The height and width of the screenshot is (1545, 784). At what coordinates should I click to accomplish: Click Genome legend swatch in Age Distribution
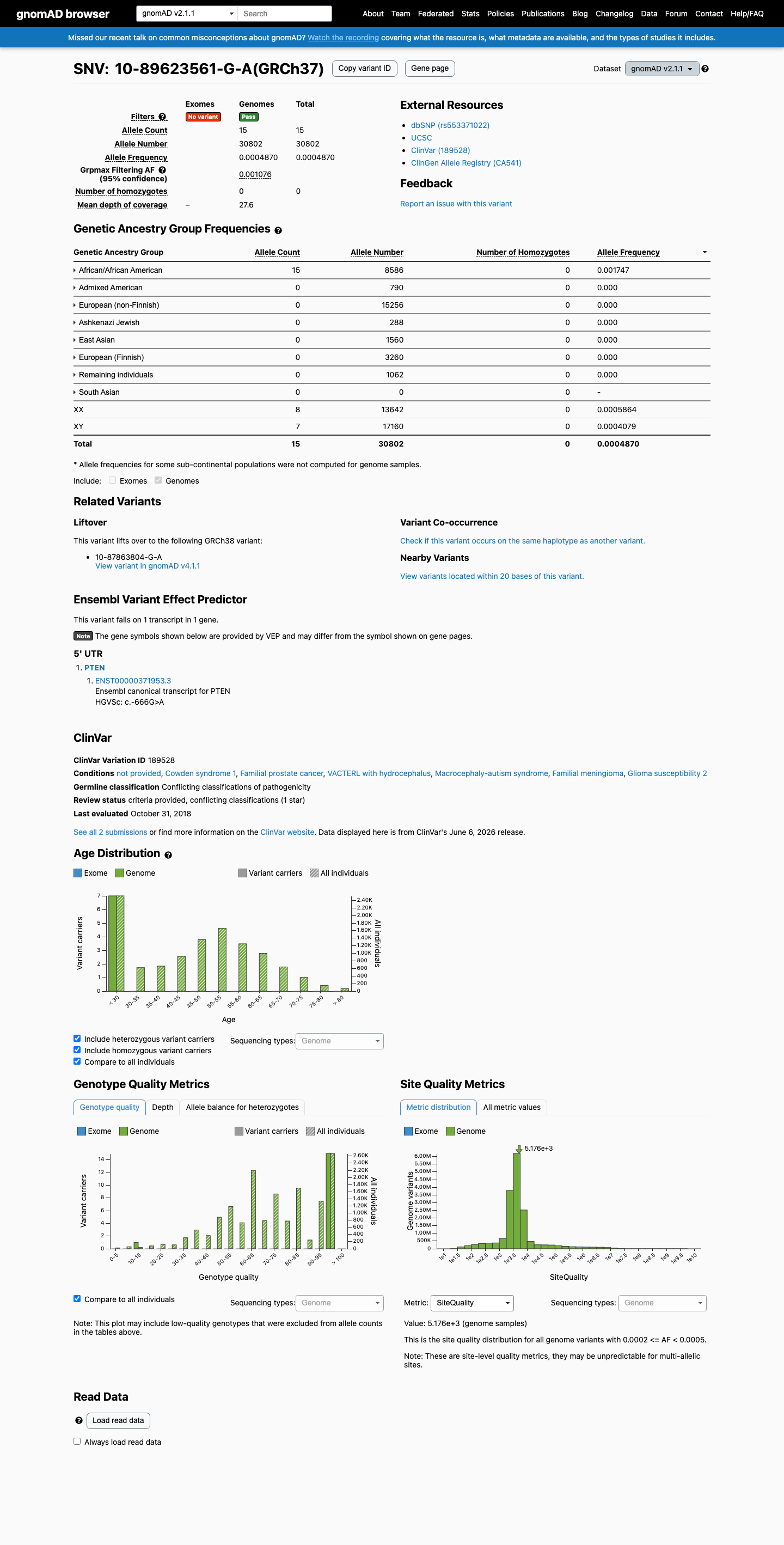(119, 874)
